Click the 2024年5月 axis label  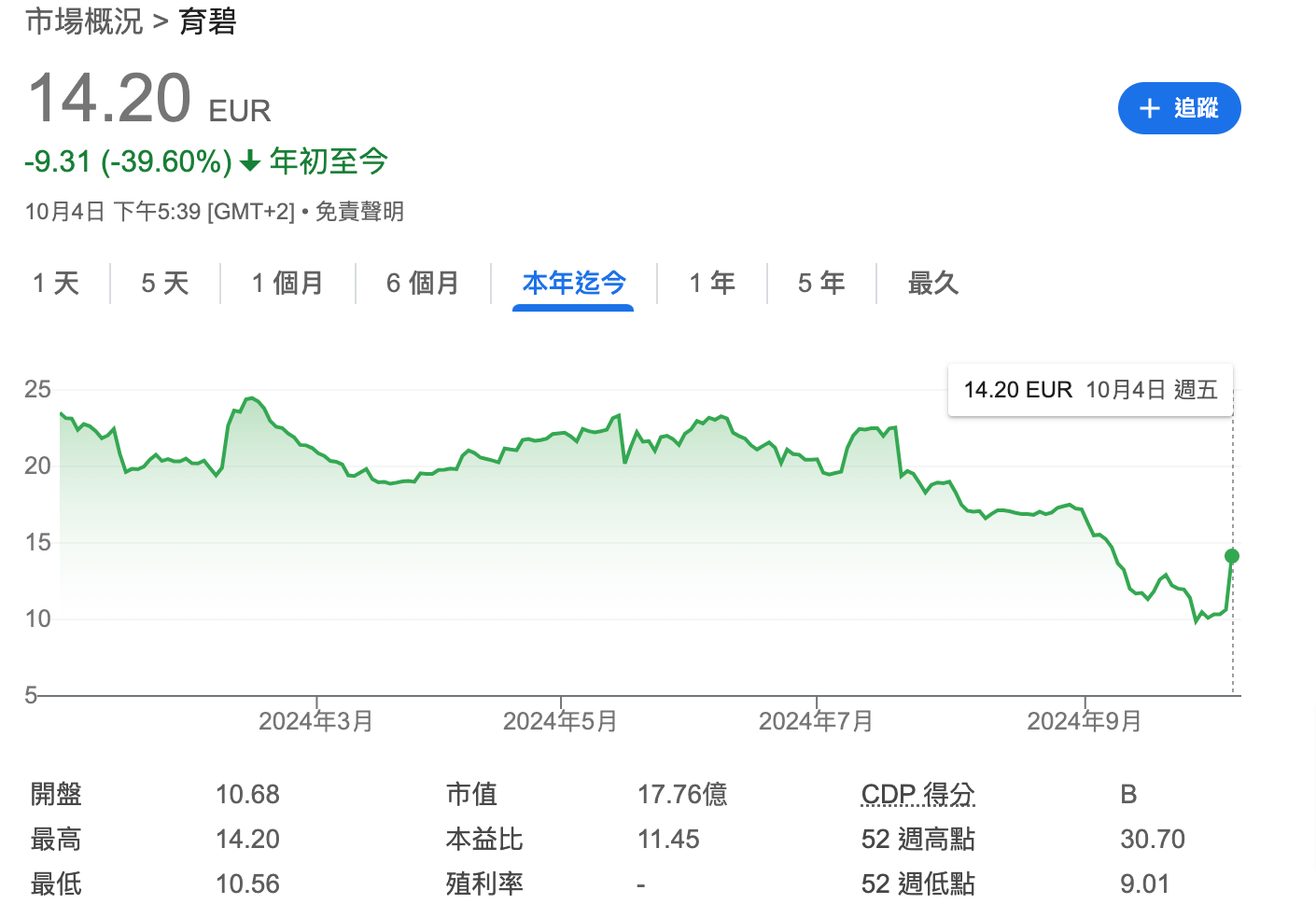click(x=560, y=721)
